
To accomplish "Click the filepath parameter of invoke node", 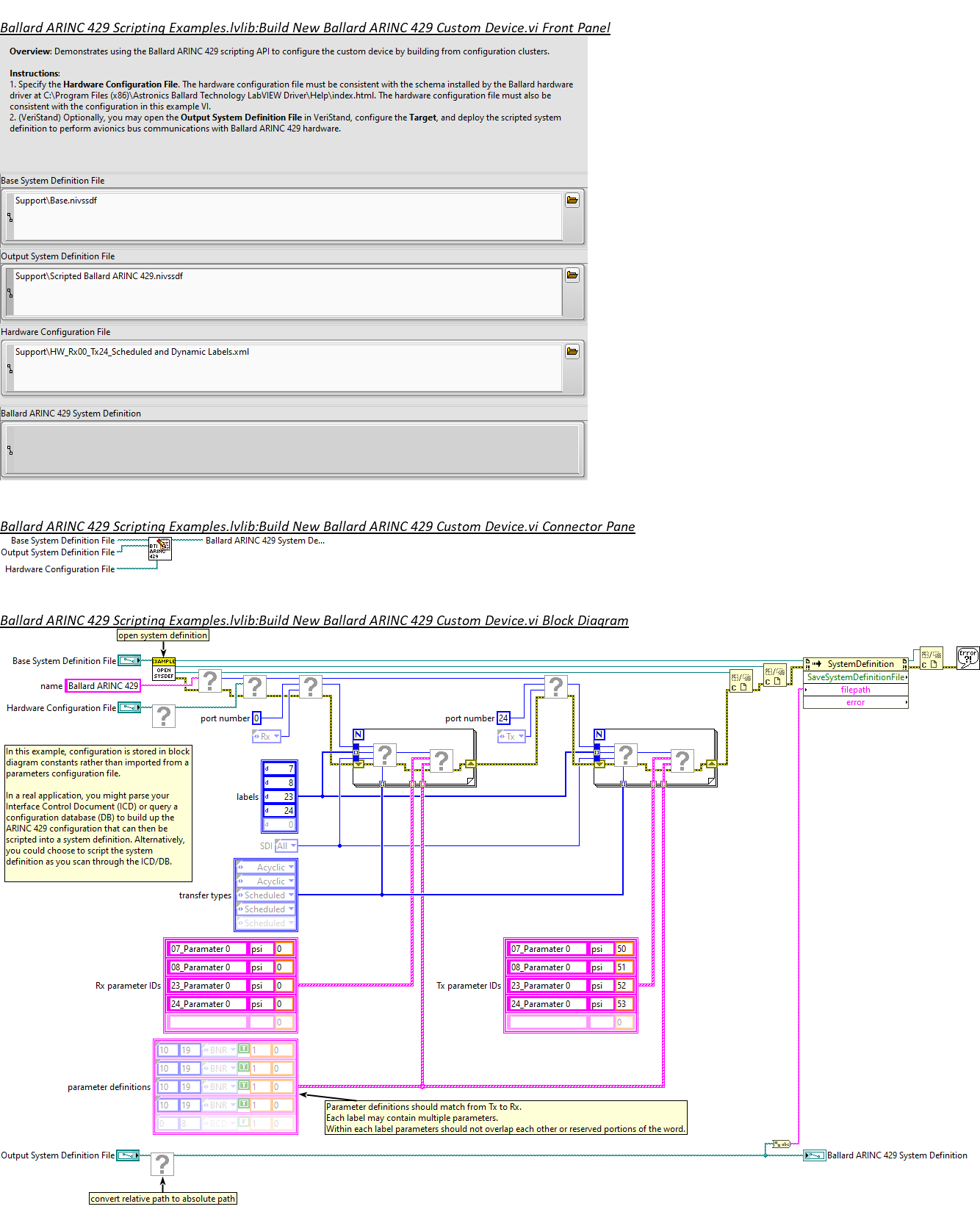I will (x=856, y=690).
